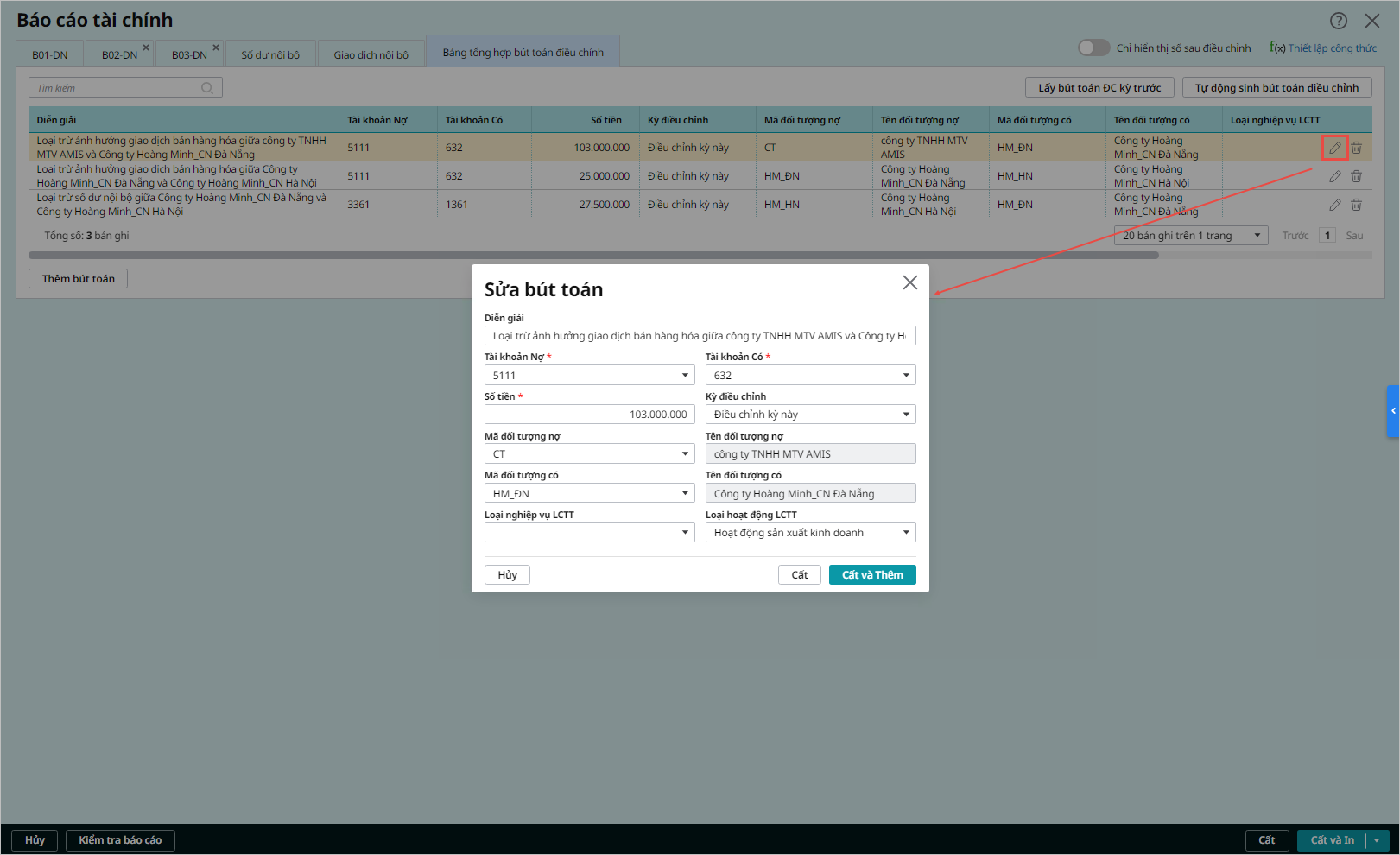
Task: Open the B01-DN tab
Action: (49, 55)
